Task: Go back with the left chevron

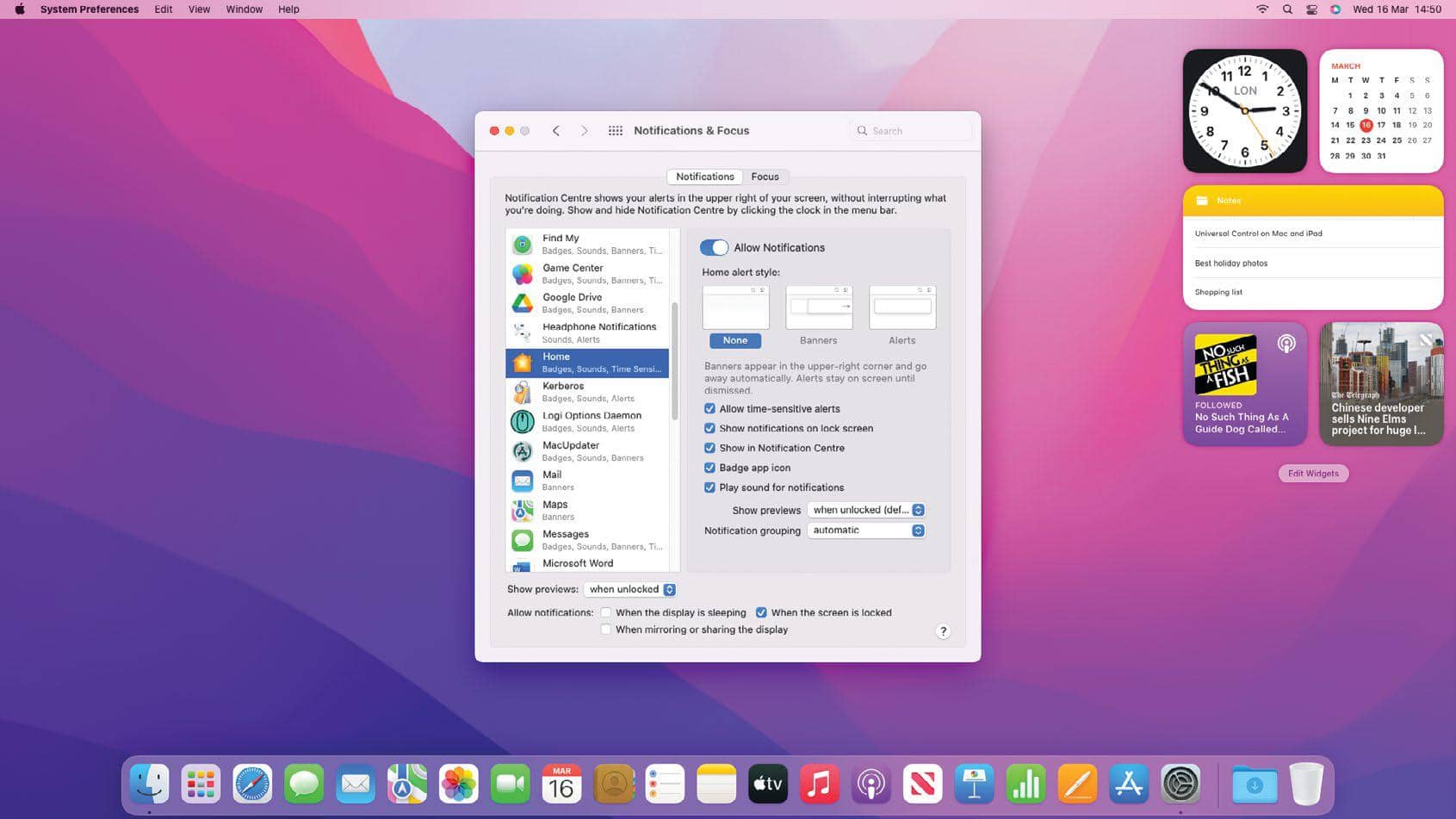Action: (556, 131)
